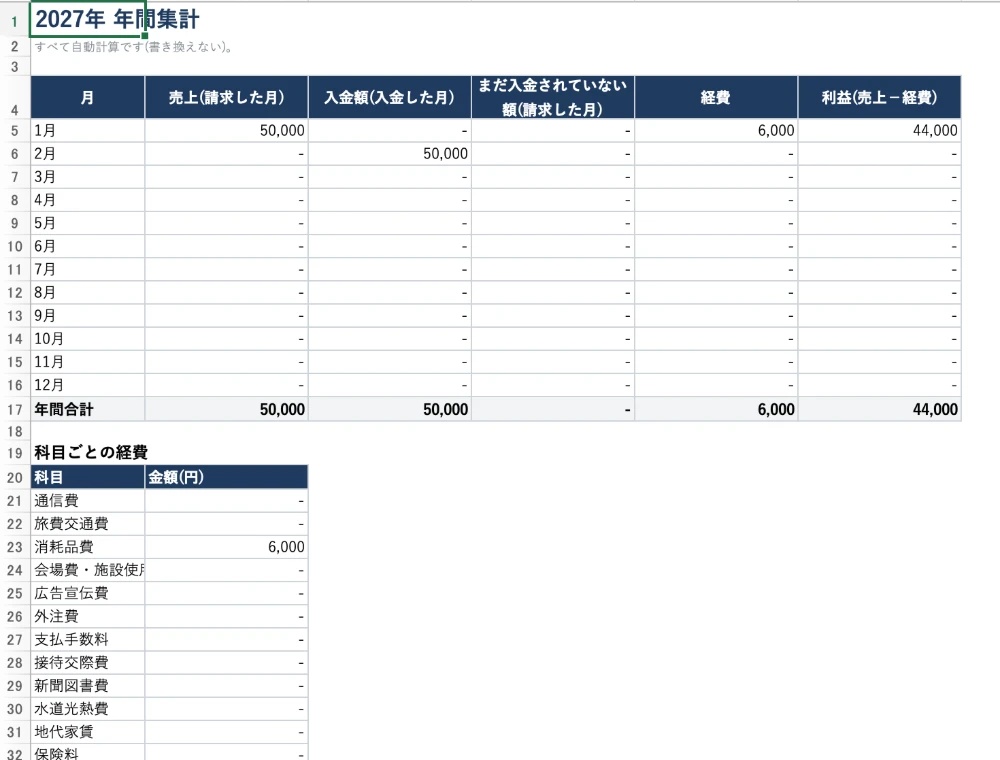Image resolution: width=1000 pixels, height=760 pixels.
Task: Select row header 20
Action: pyautogui.click(x=15, y=477)
